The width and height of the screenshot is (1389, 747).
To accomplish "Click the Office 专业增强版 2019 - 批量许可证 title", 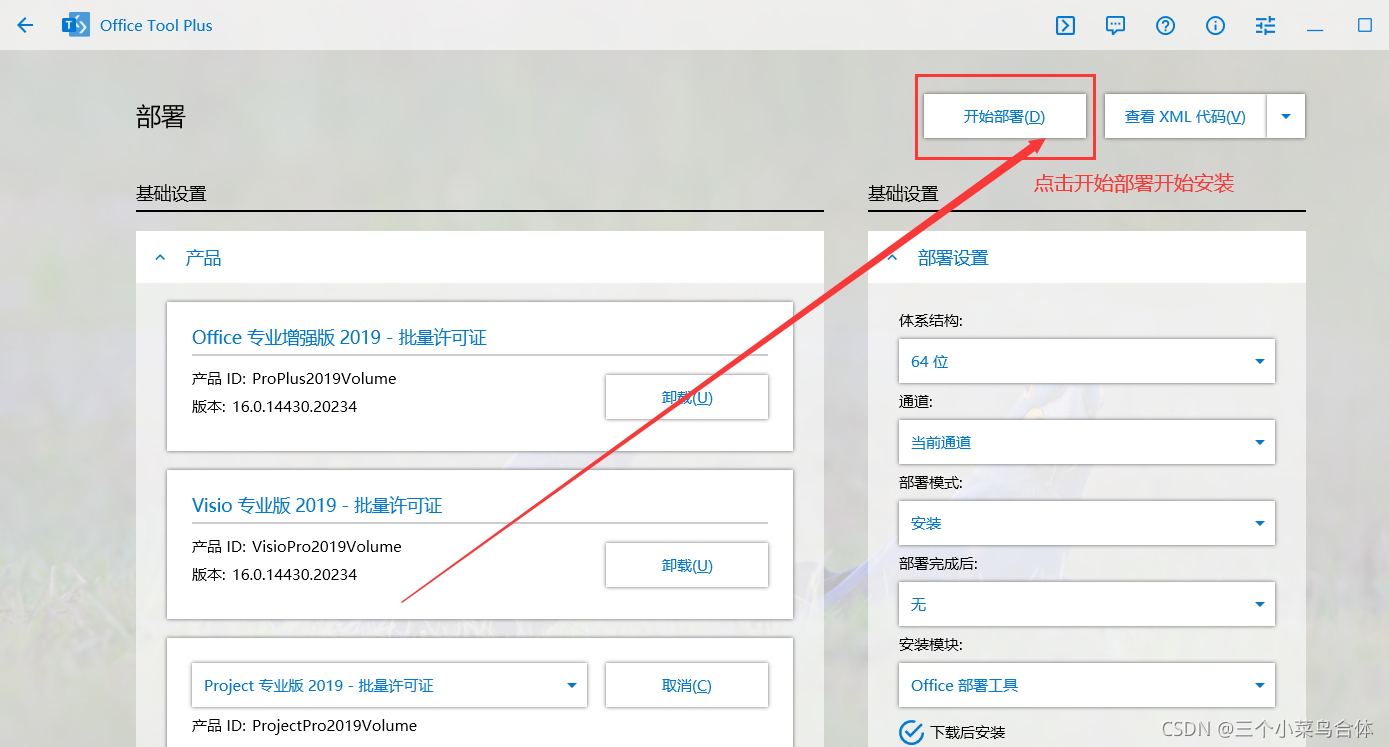I will pyautogui.click(x=339, y=338).
